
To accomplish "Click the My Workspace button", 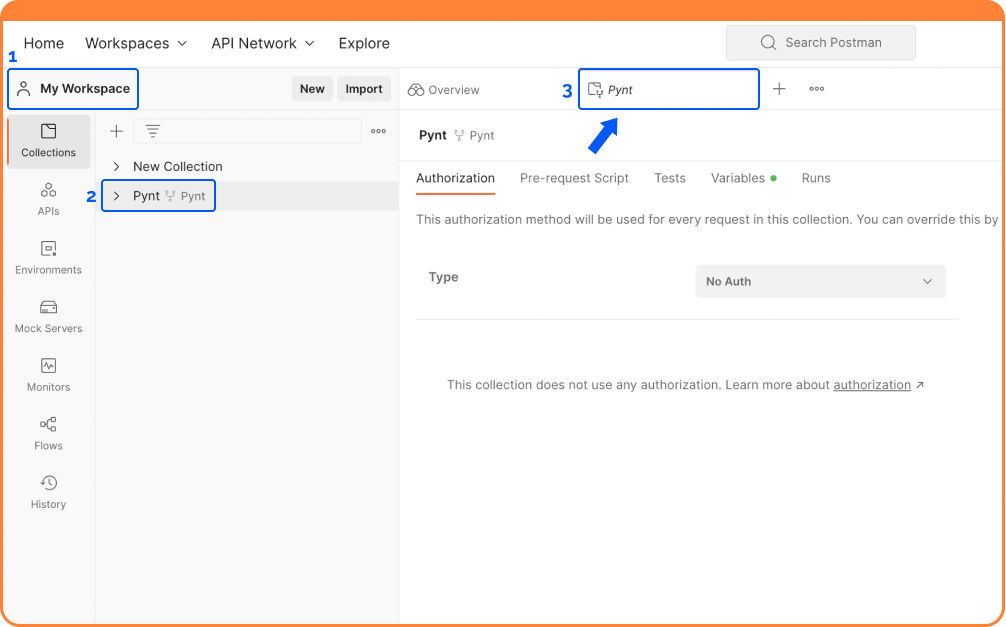I will pos(73,89).
